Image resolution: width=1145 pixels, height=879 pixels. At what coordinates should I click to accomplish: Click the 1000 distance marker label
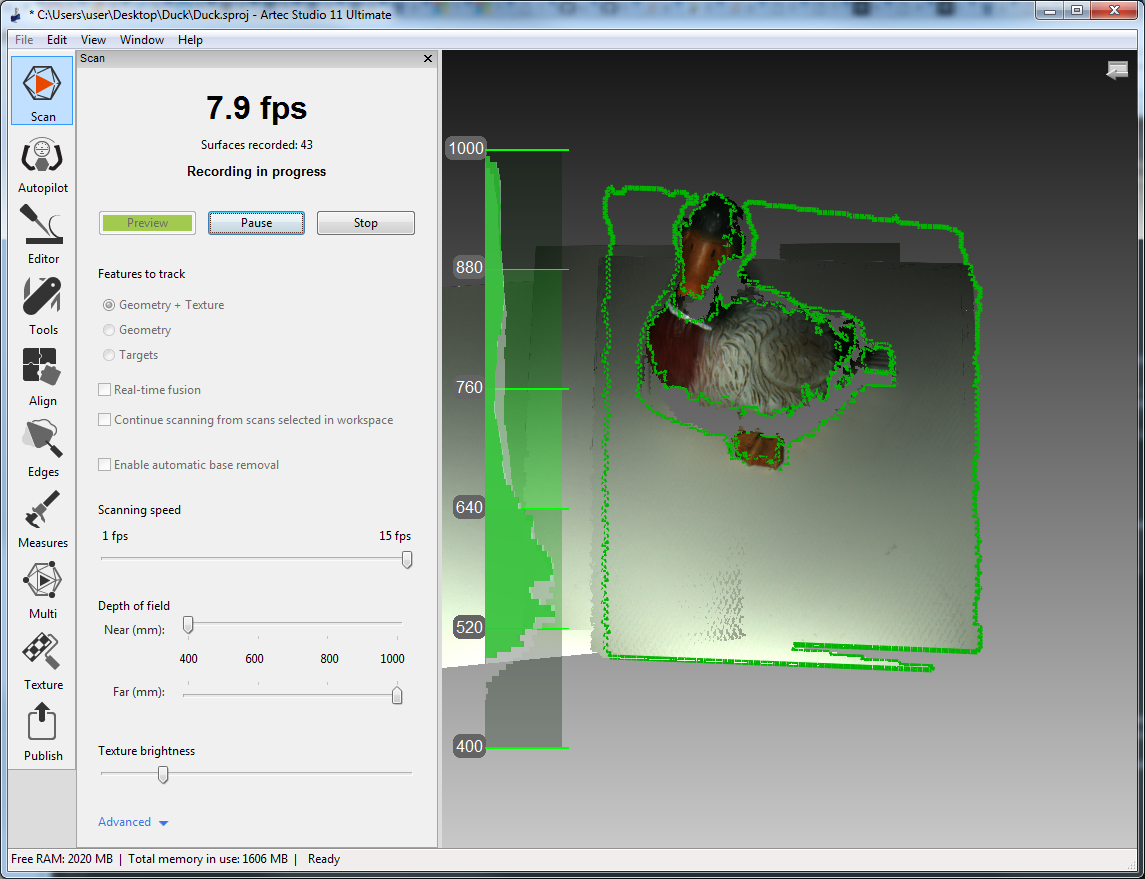[x=466, y=148]
